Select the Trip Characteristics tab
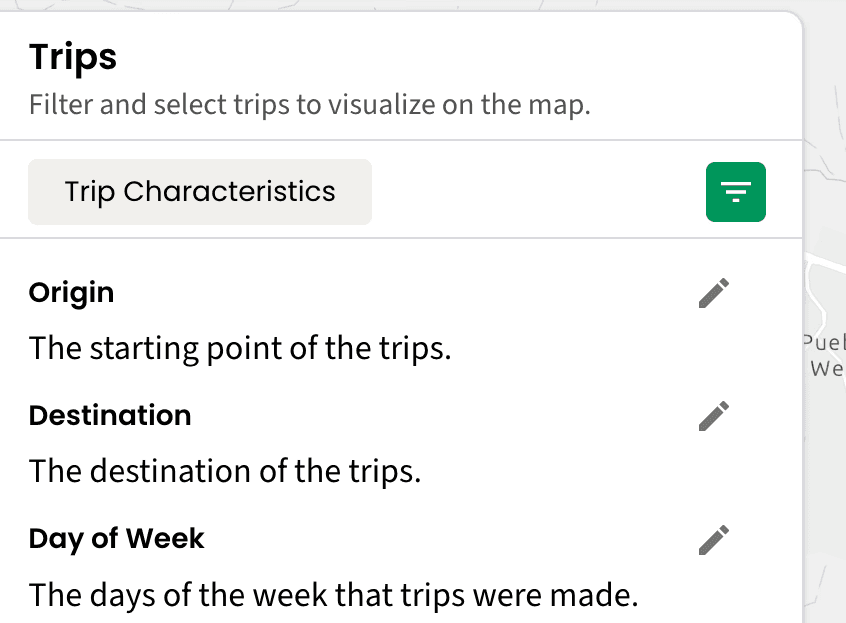 200,192
